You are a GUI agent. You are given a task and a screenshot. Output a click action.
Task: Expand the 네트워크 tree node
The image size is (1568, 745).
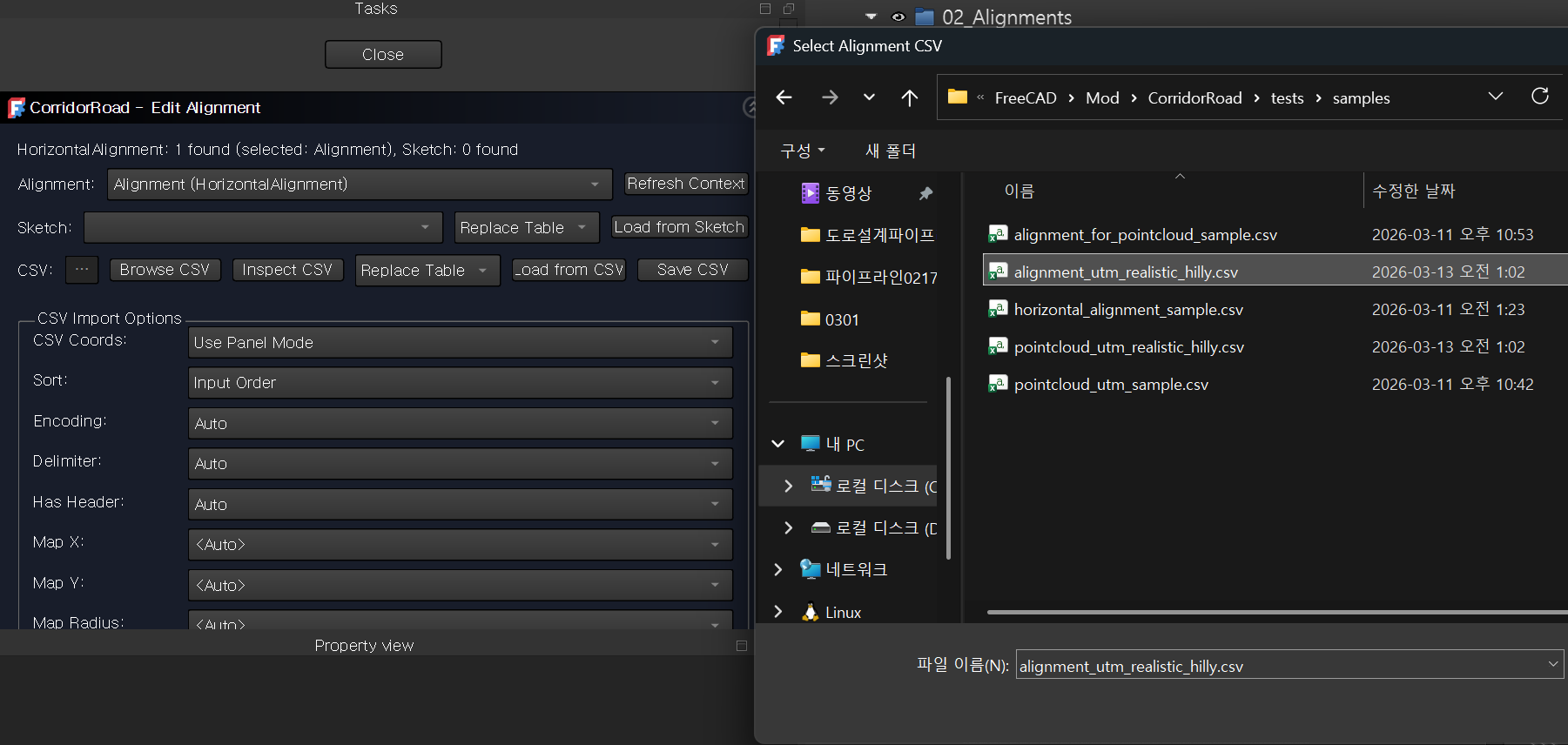click(x=777, y=569)
